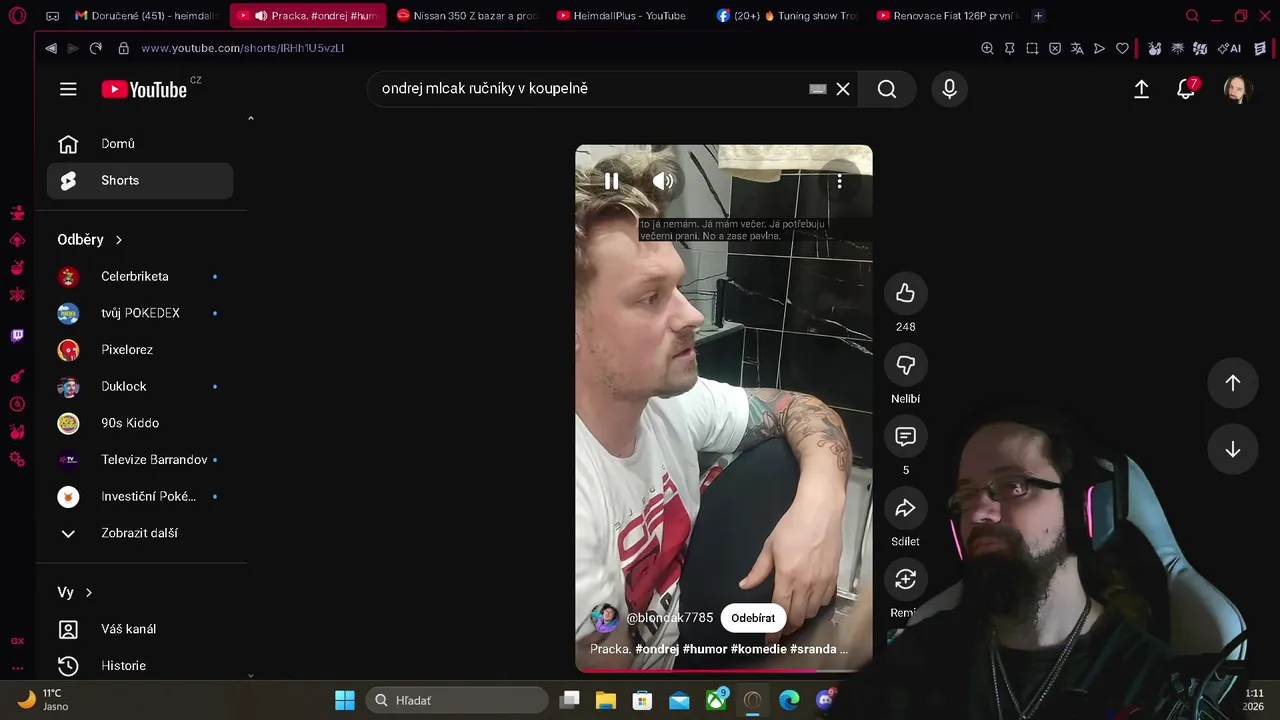The height and width of the screenshot is (720, 1280).
Task: Open the upload/create button
Action: [x=1141, y=89]
